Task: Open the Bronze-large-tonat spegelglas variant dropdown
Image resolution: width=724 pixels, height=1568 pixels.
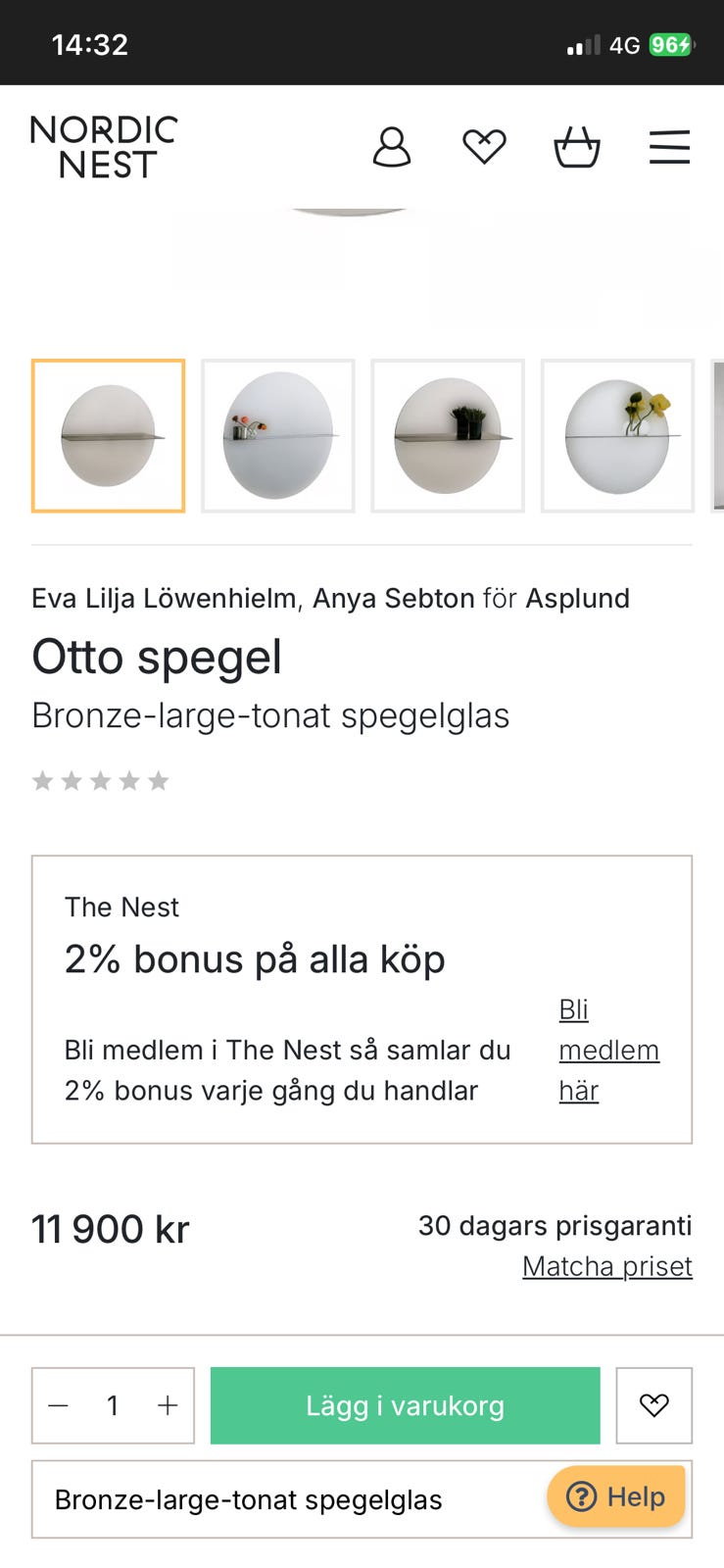Action: point(294,1499)
